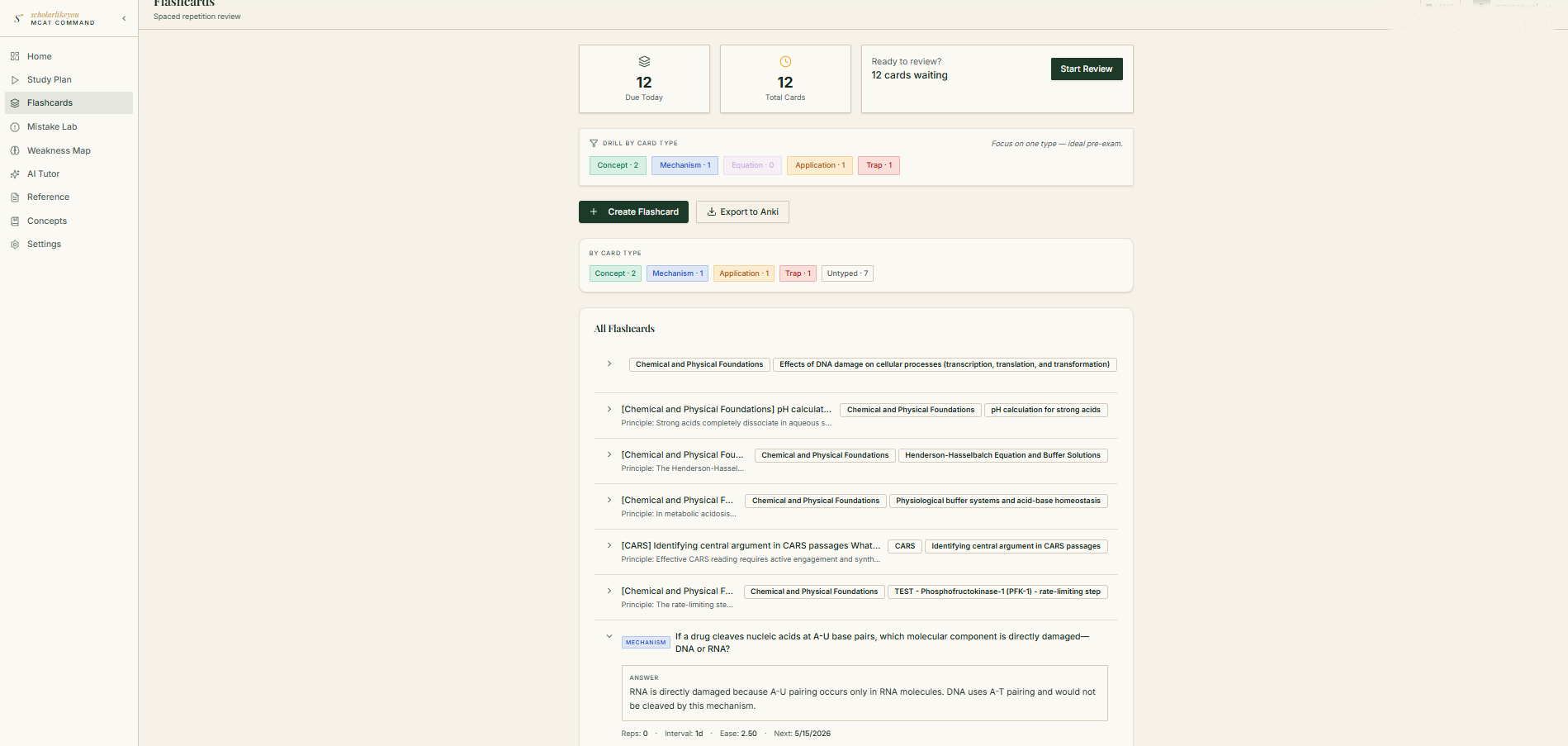
Task: Click the TEST - Phosphofructokinase-1 tag
Action: click(997, 592)
